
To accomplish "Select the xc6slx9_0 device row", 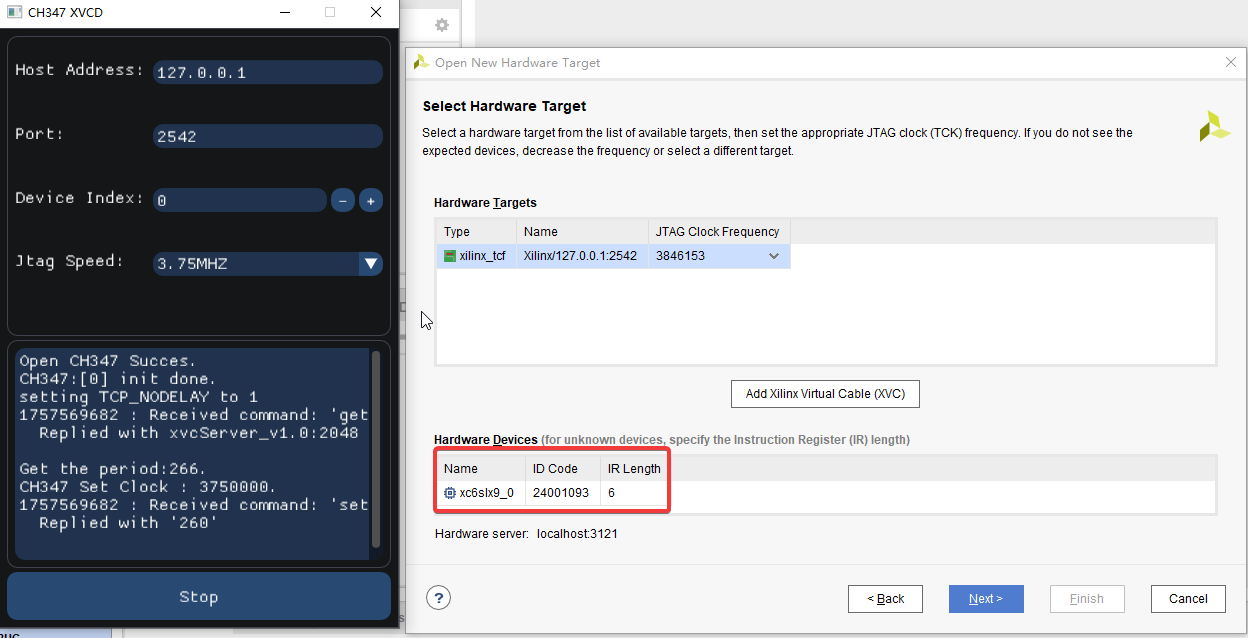I will [x=552, y=493].
